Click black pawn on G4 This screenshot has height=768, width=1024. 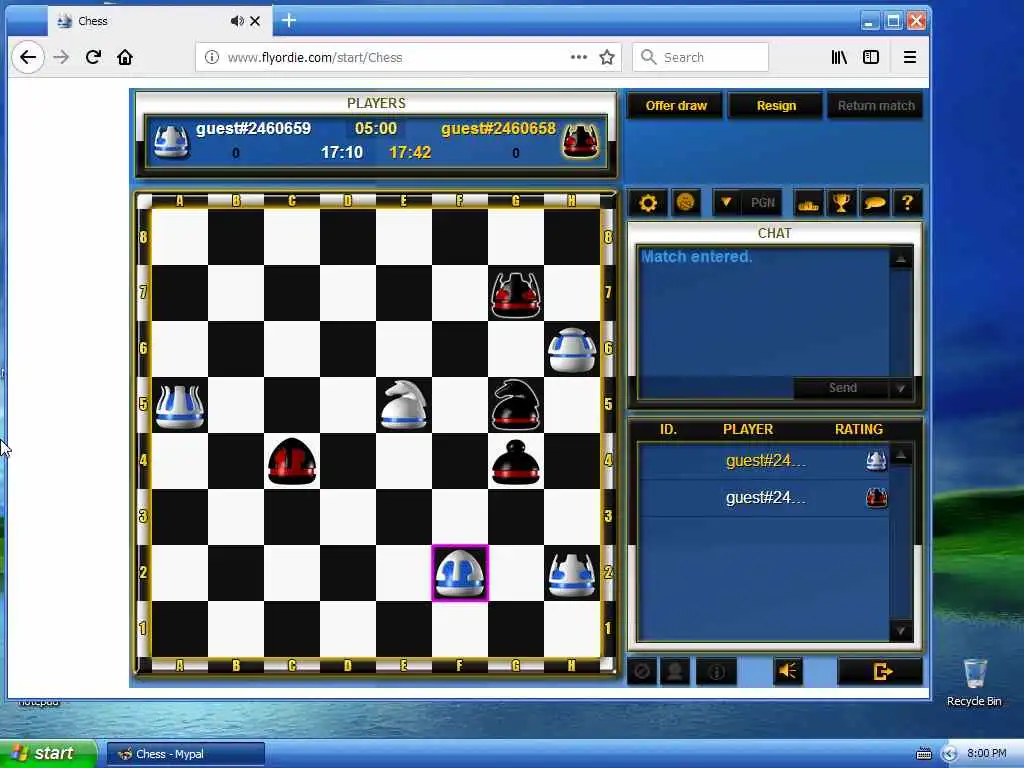pyautogui.click(x=516, y=462)
